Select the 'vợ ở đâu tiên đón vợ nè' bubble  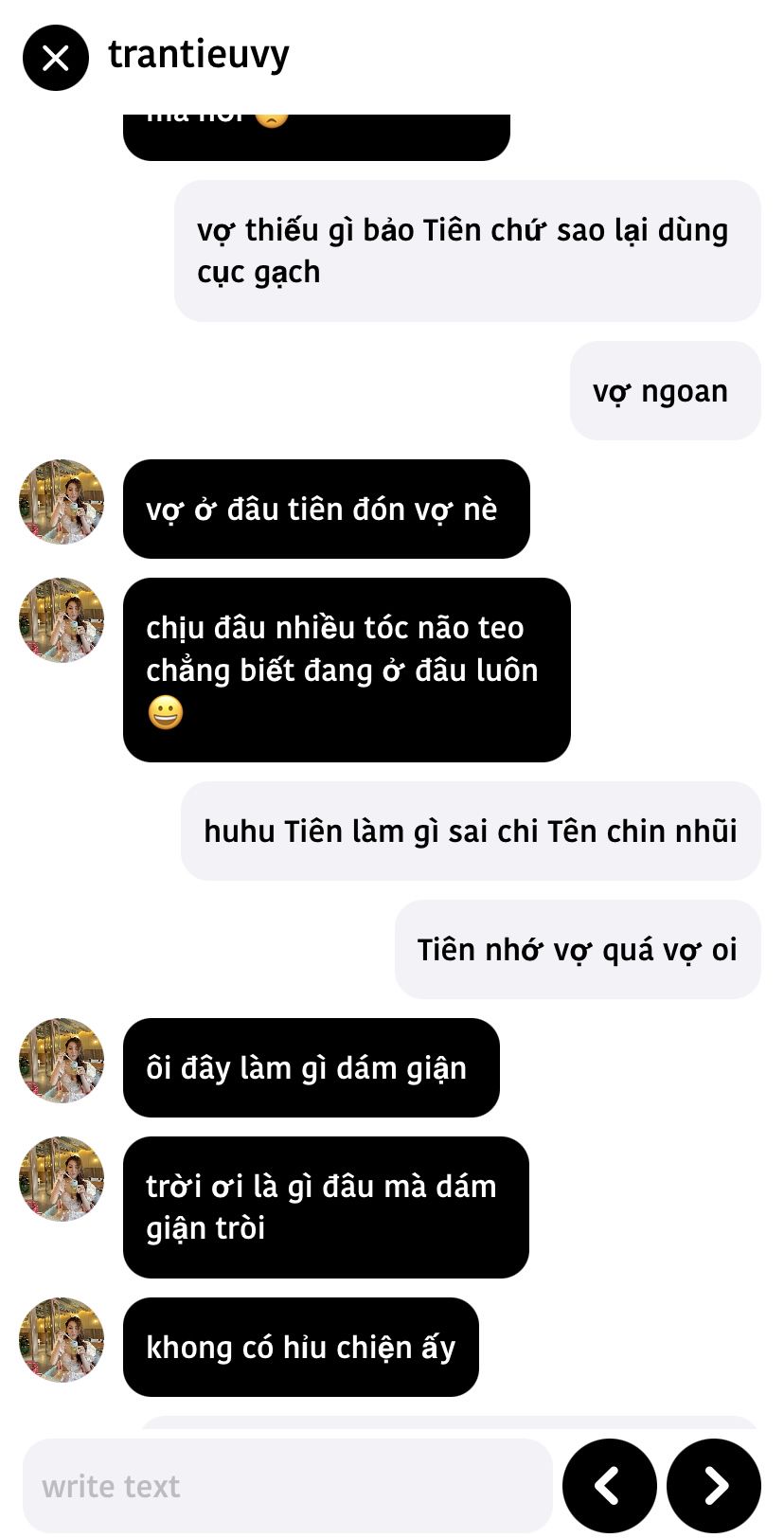327,509
